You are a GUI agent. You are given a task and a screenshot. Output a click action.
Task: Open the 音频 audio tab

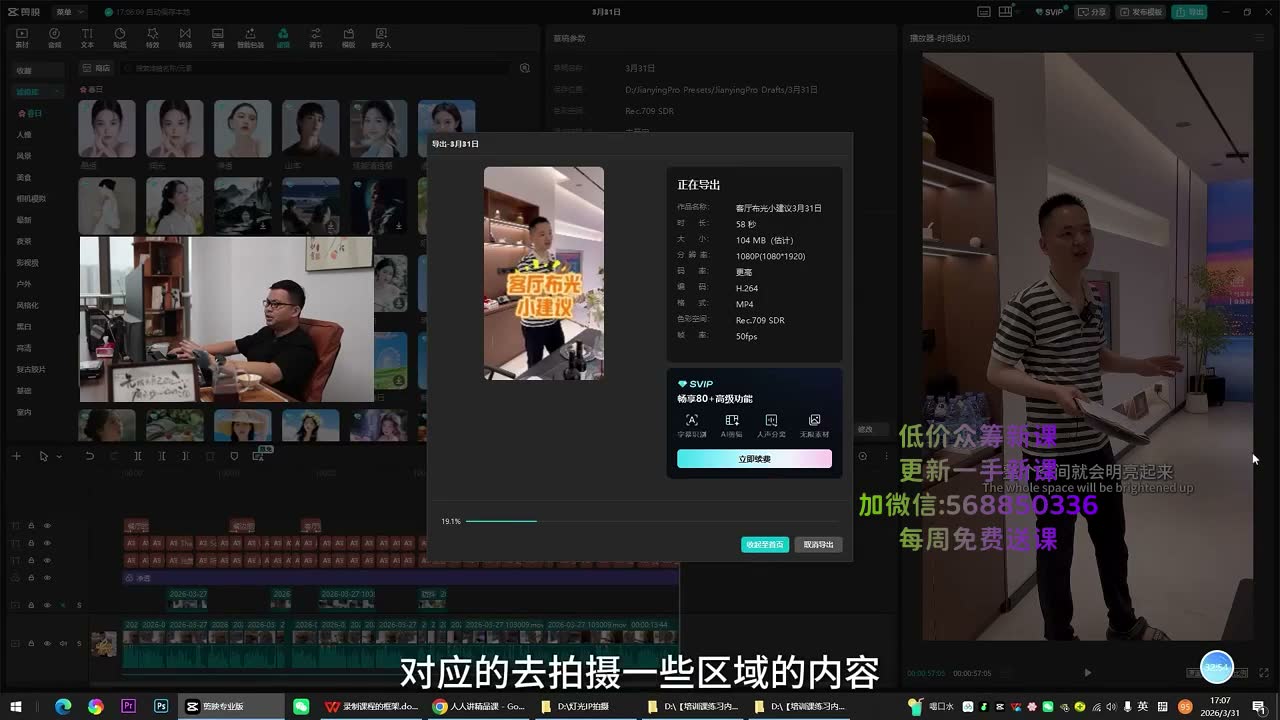(x=54, y=38)
